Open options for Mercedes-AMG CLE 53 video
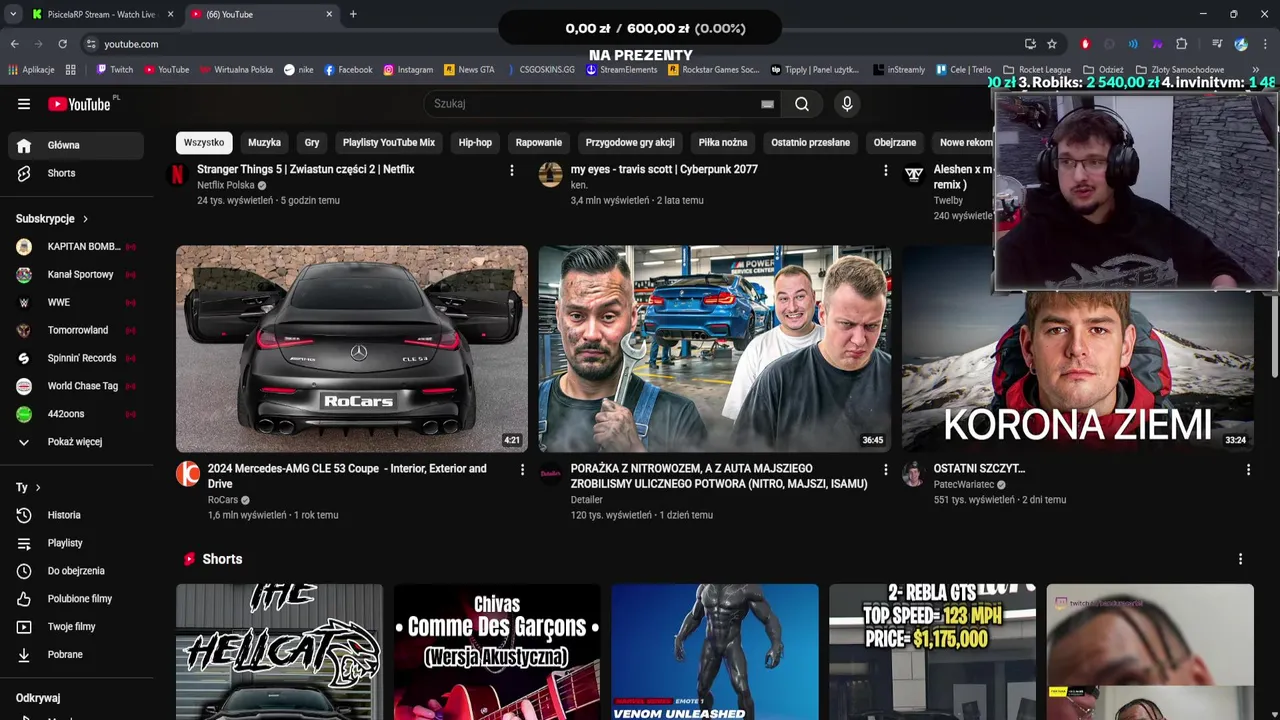1280x720 pixels. pos(521,469)
